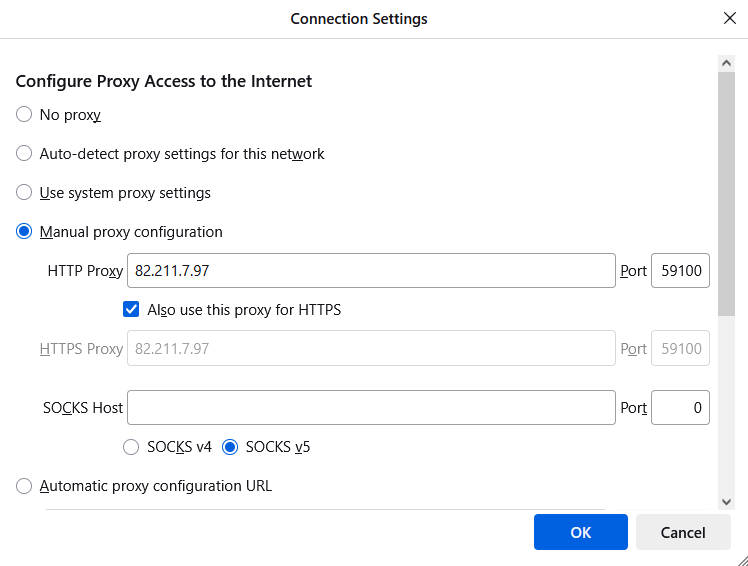Click the vertical scrollbar thumb
This screenshot has height=566, width=748.
pos(726,194)
